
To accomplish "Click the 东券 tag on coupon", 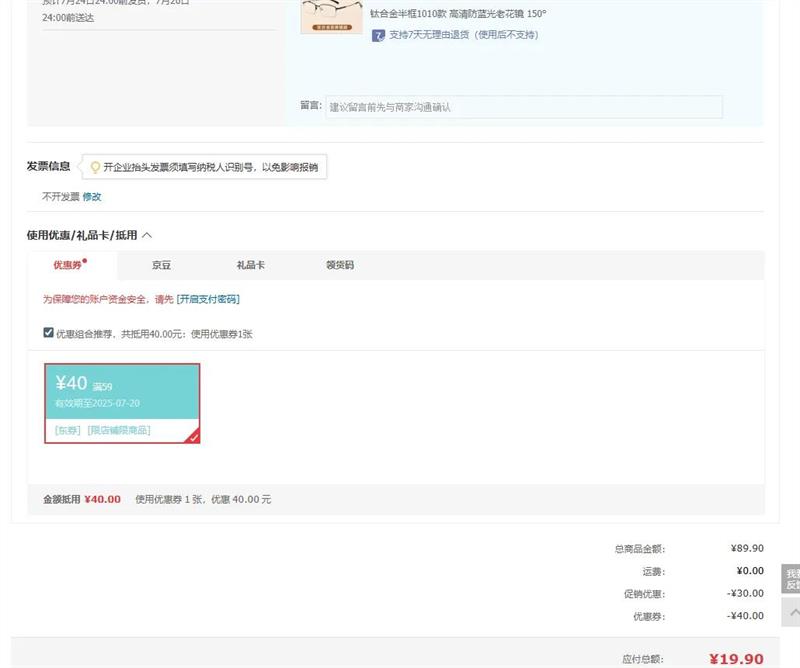I will pyautogui.click(x=67, y=430).
